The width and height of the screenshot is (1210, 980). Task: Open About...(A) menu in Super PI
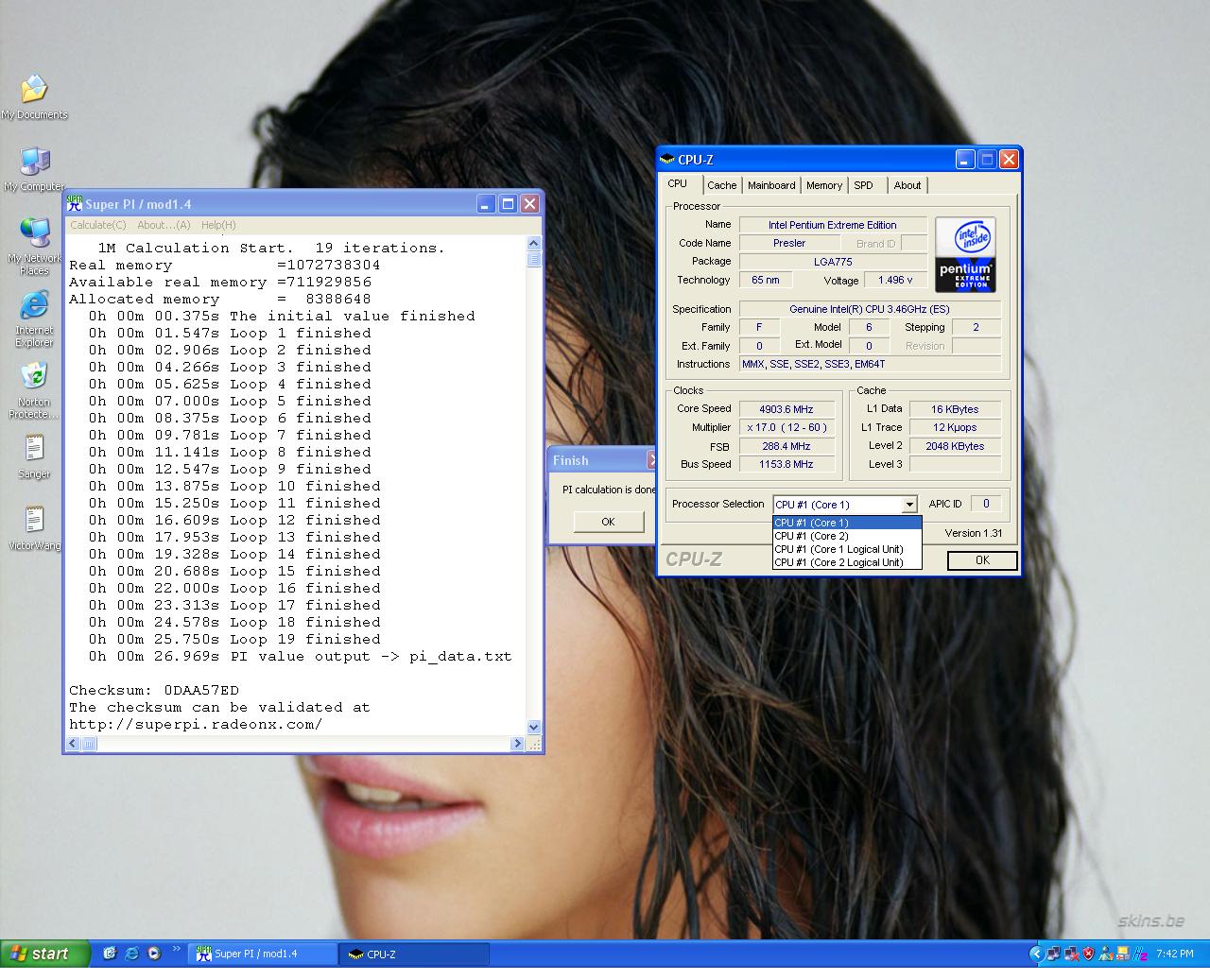(x=164, y=225)
